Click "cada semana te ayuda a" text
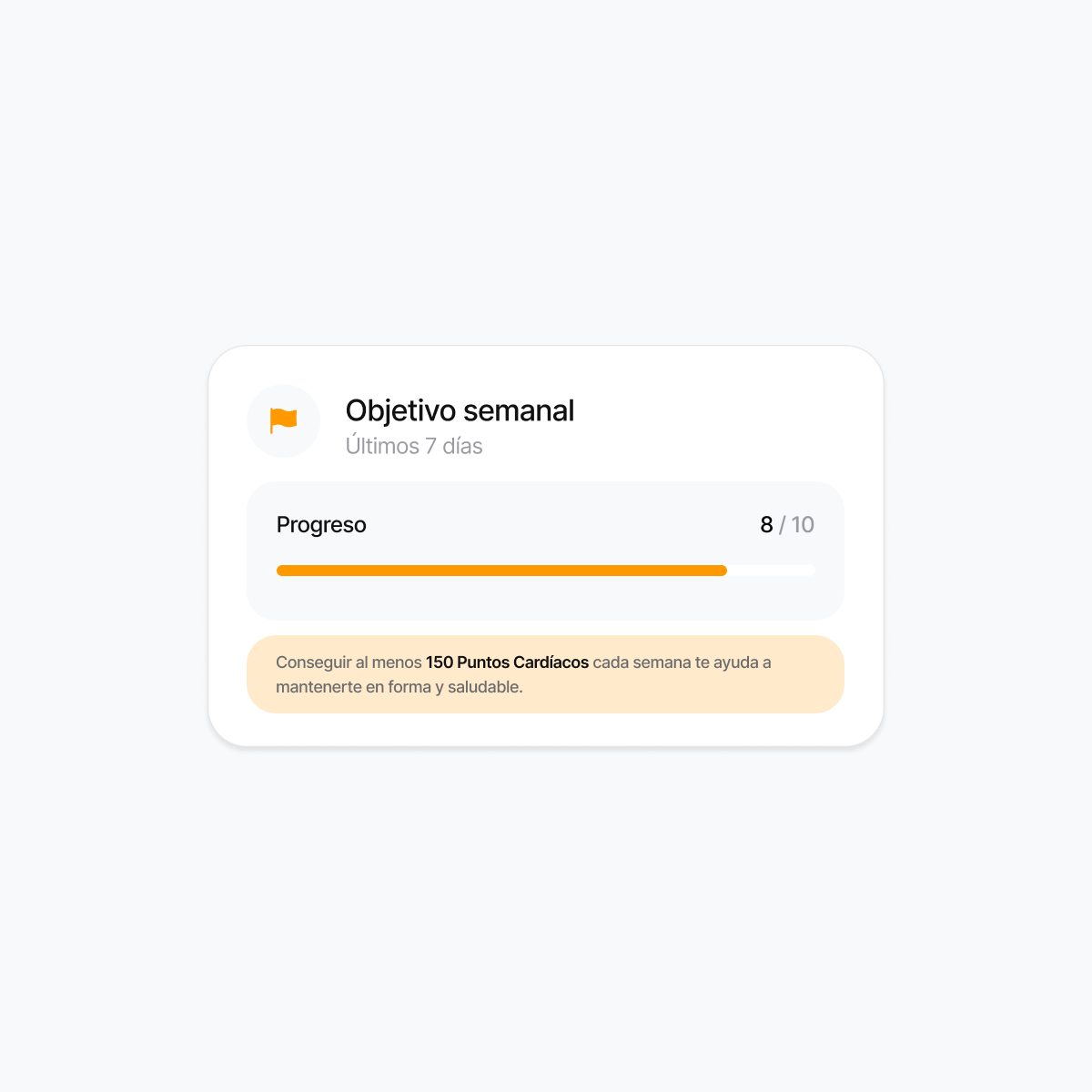The width and height of the screenshot is (1092, 1092). 682,662
